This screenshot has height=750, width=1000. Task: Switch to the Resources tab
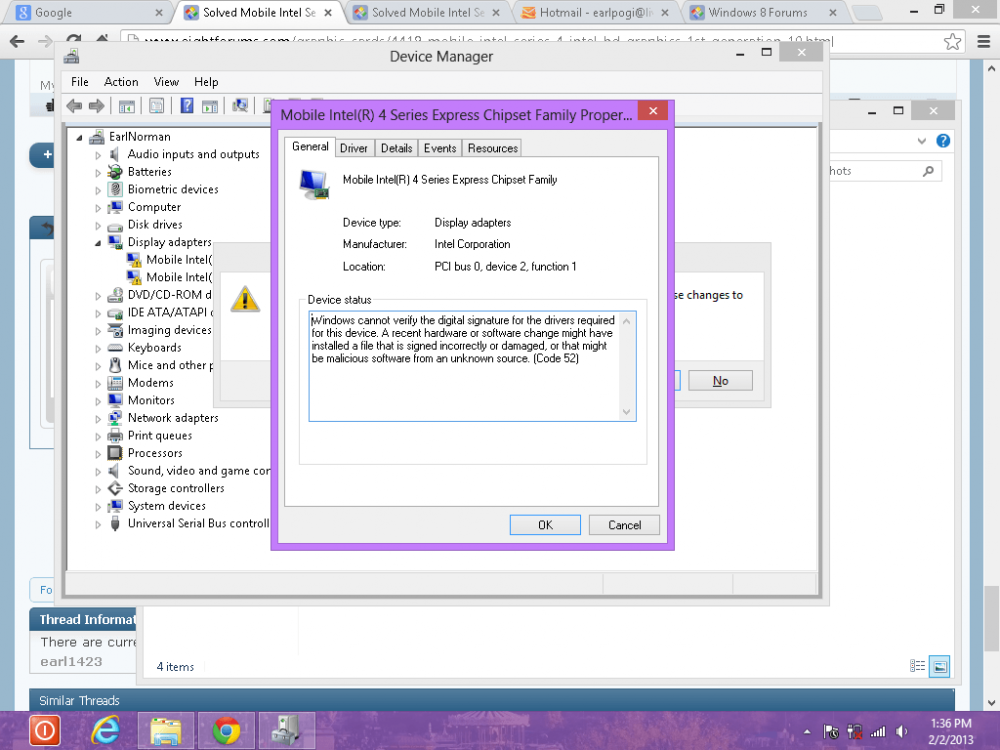492,148
